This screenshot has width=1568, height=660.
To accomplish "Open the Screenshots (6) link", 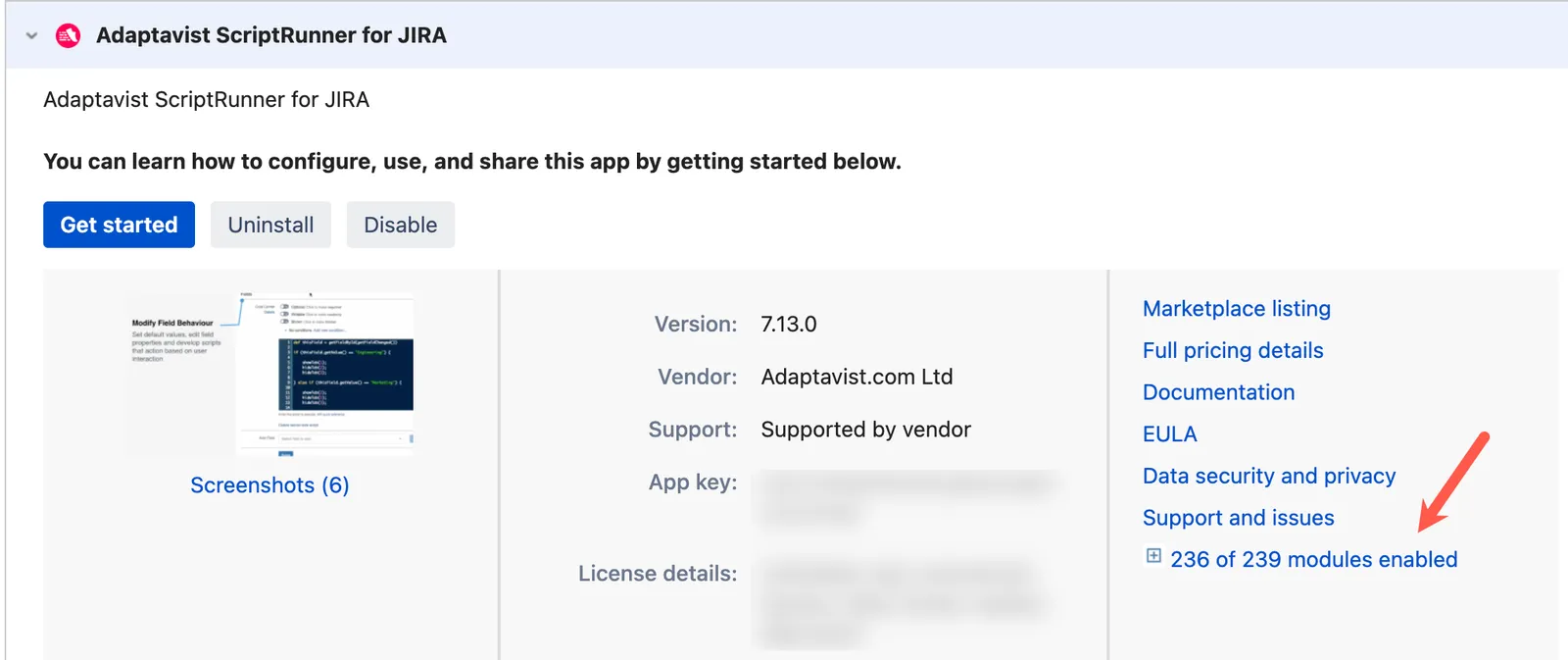I will (269, 485).
